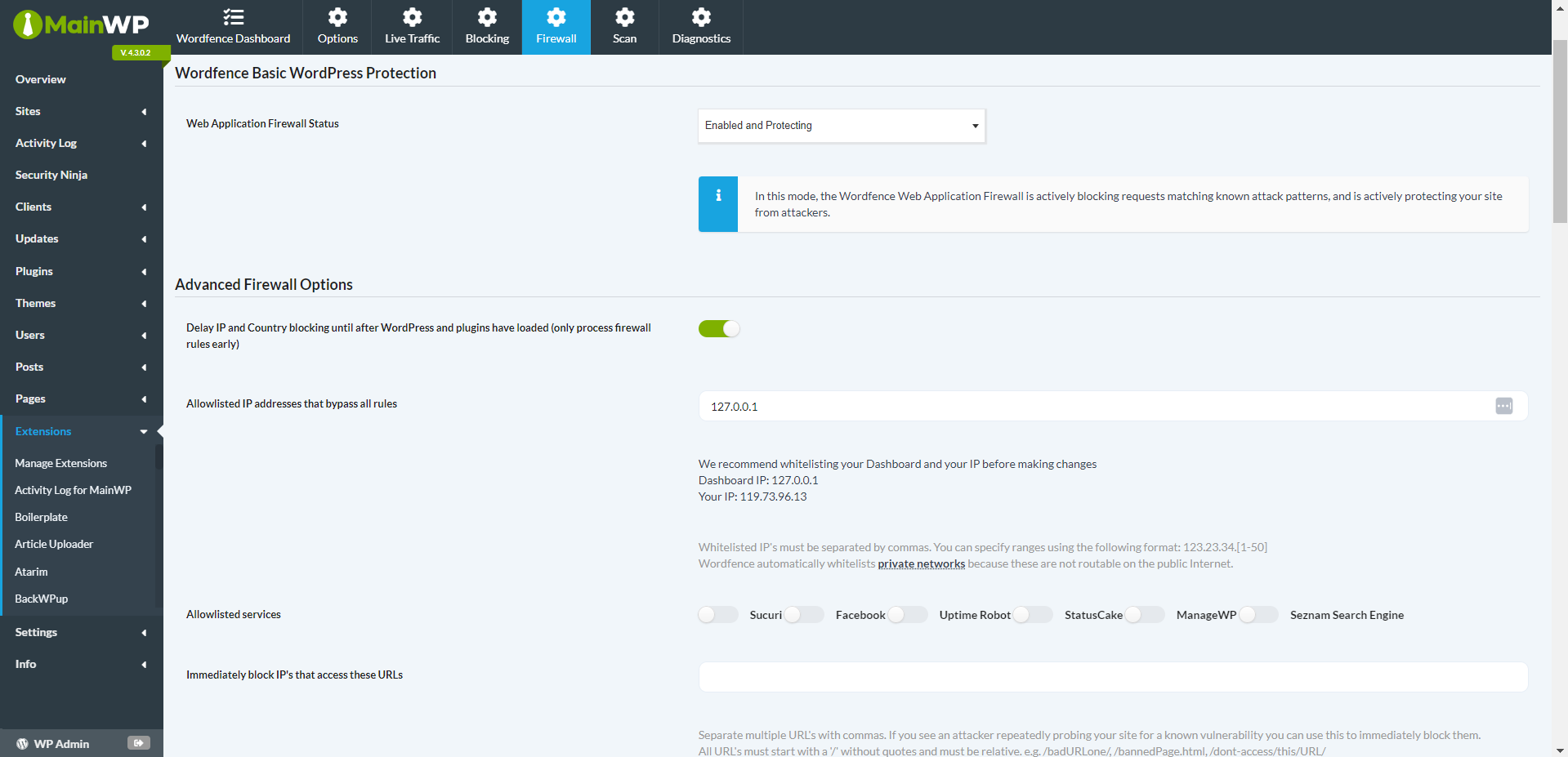Enable ManageWP allowlisted service toggle
This screenshot has width=1568, height=757.
point(1146,615)
